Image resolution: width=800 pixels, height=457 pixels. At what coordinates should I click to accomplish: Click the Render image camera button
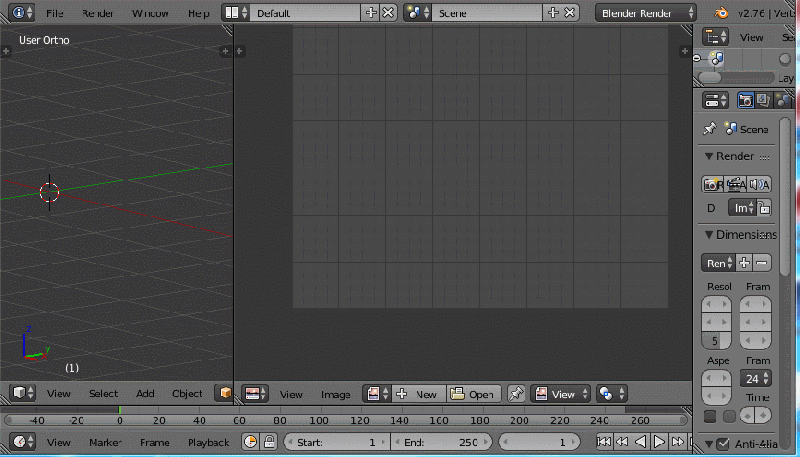(713, 184)
